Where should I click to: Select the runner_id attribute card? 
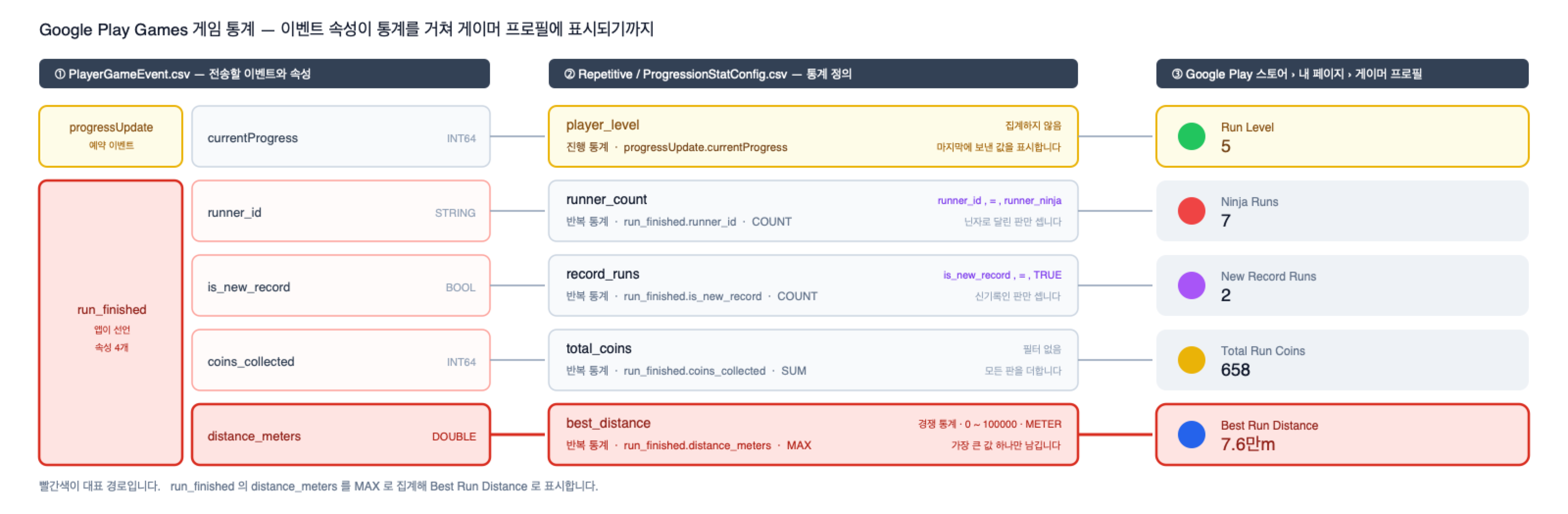(x=341, y=211)
